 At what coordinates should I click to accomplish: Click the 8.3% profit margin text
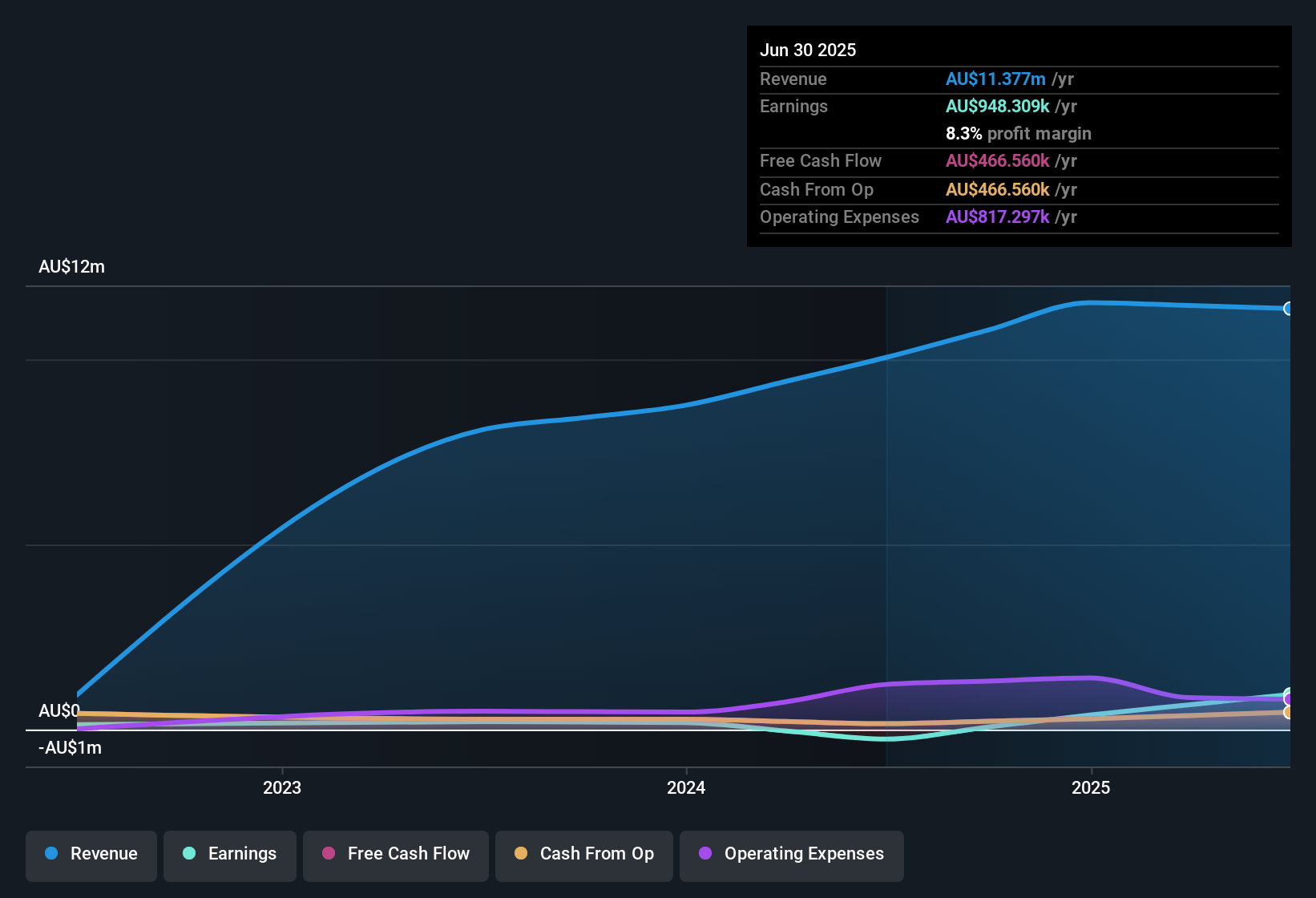click(x=1019, y=133)
